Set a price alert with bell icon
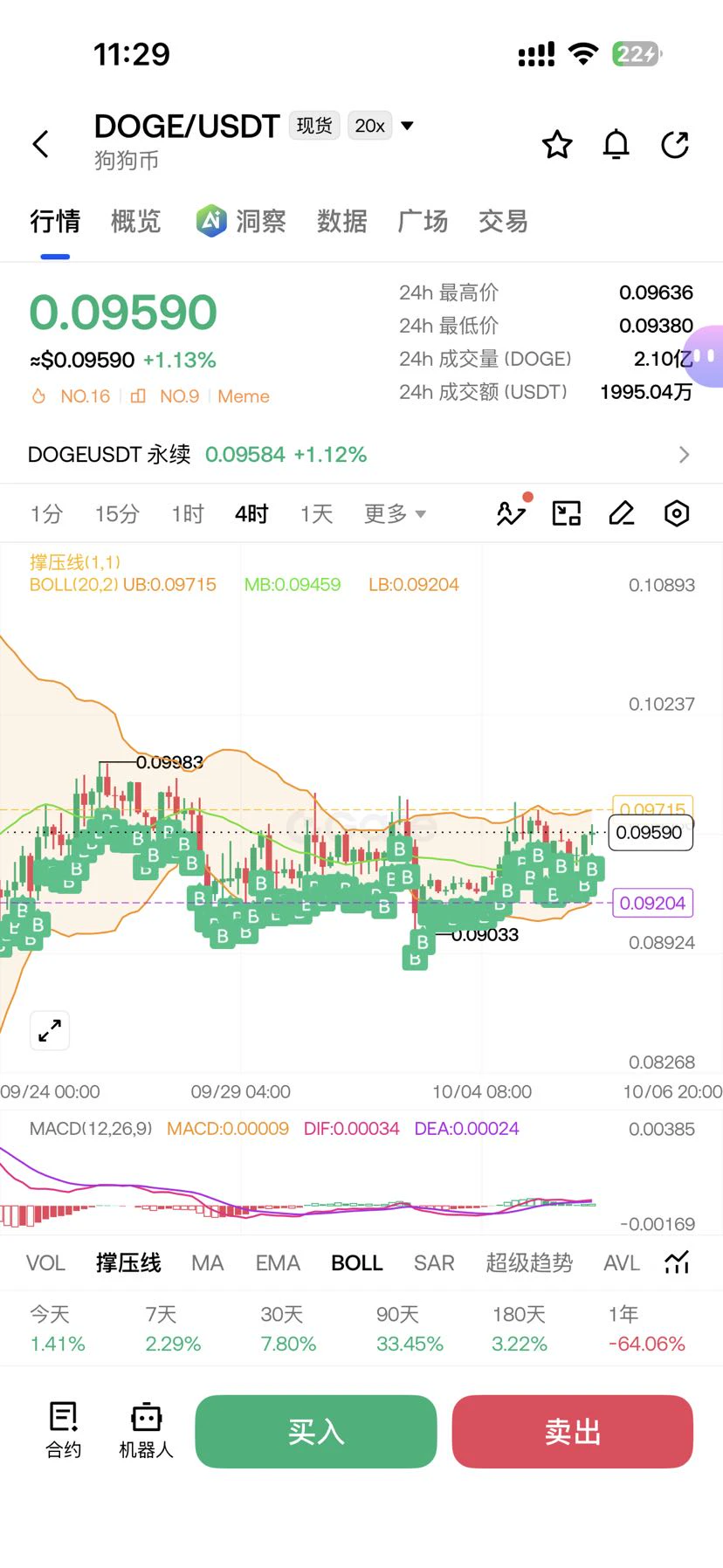The image size is (723, 1568). pyautogui.click(x=616, y=144)
